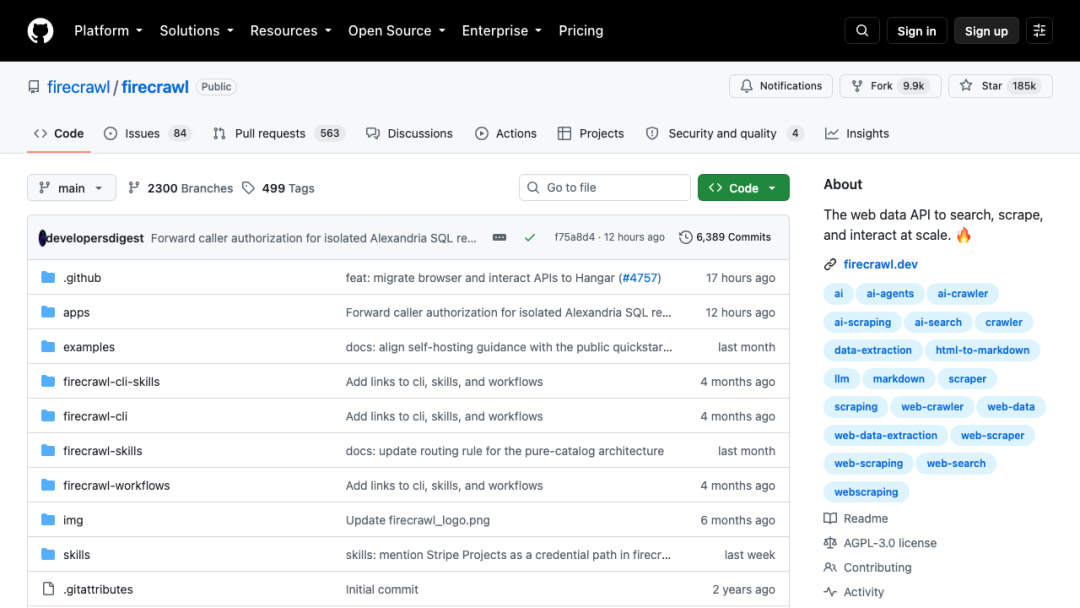
Task: Click the green check status icon
Action: pyautogui.click(x=530, y=238)
